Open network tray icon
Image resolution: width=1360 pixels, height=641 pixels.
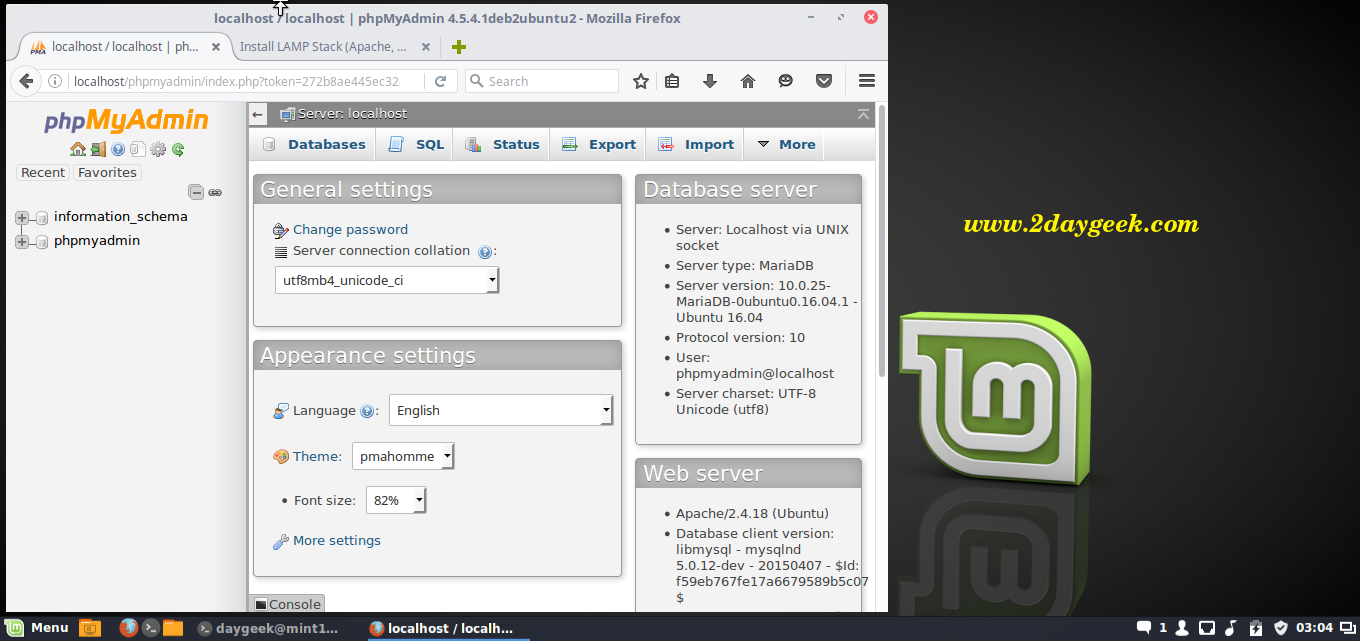(x=1207, y=628)
